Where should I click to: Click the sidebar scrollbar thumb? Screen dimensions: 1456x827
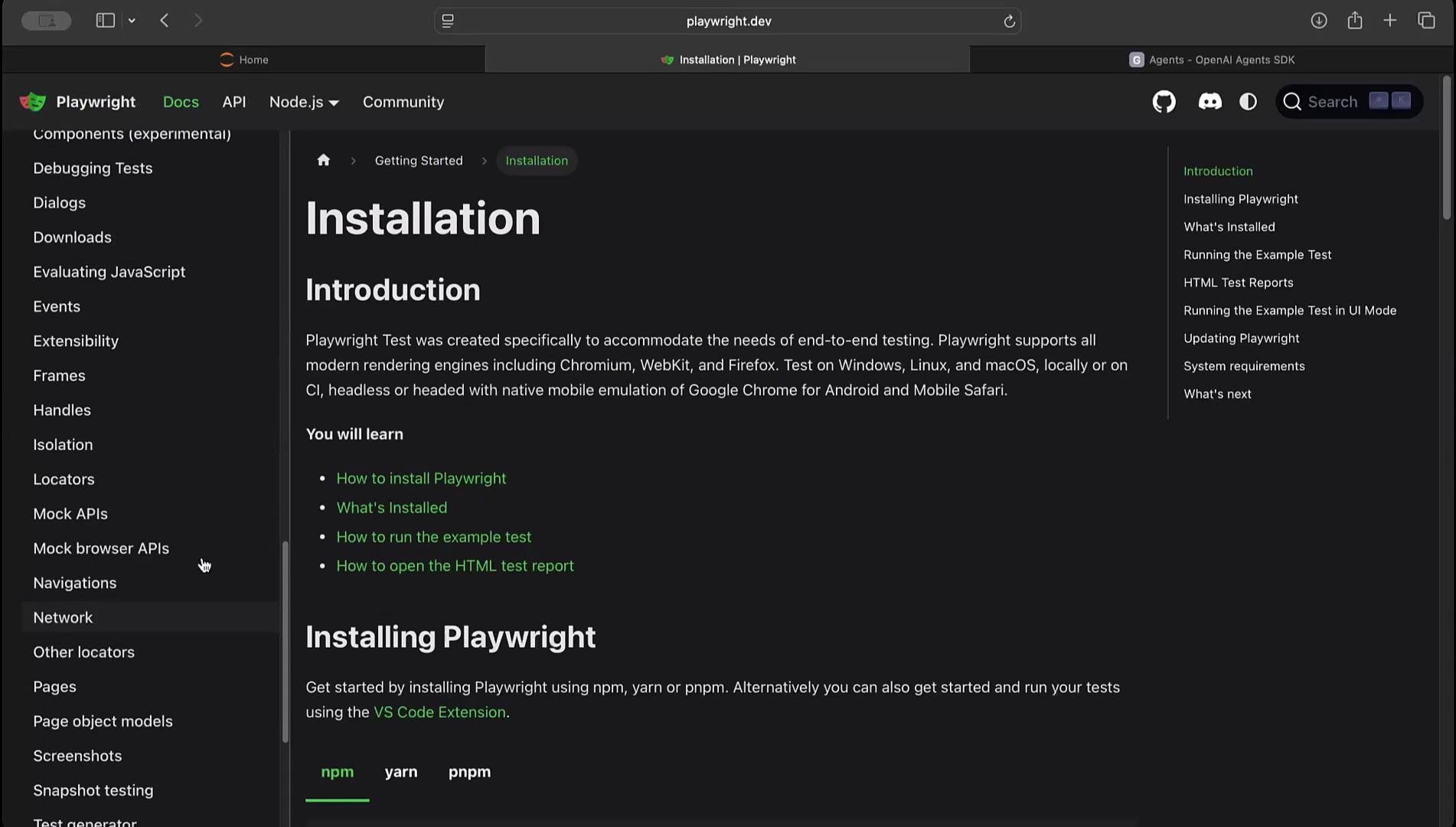point(285,642)
